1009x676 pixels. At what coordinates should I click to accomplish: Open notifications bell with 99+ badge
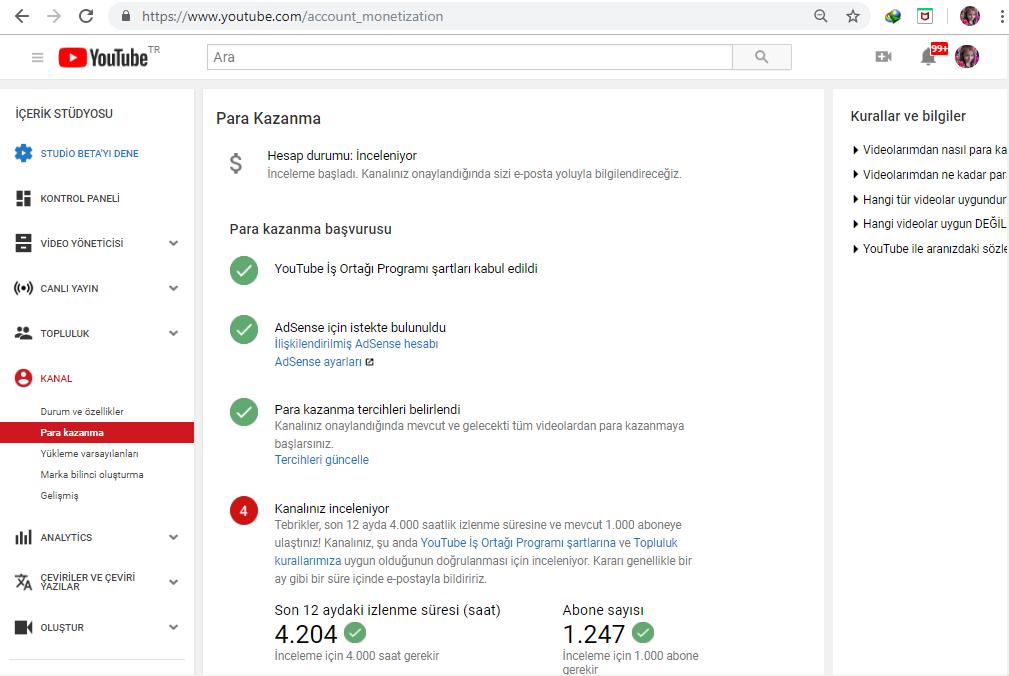pyautogui.click(x=930, y=55)
